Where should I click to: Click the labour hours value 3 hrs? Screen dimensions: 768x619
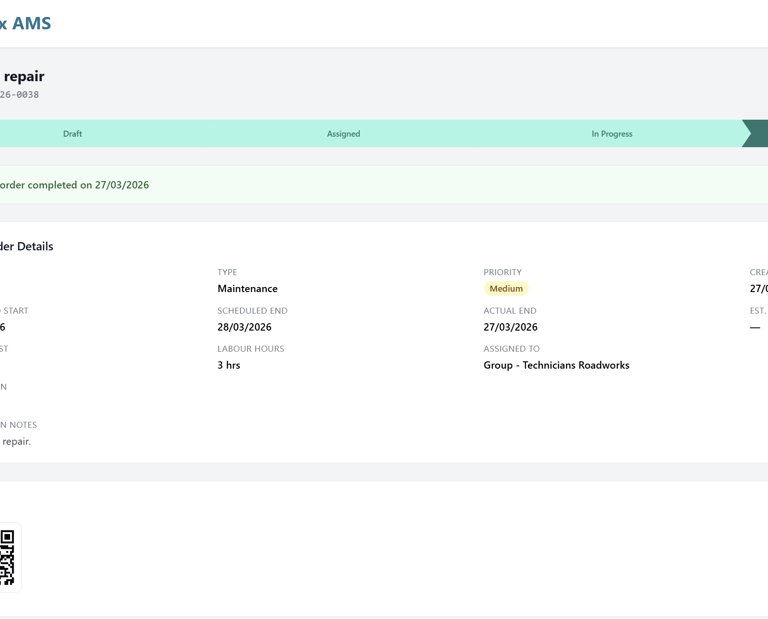point(229,365)
